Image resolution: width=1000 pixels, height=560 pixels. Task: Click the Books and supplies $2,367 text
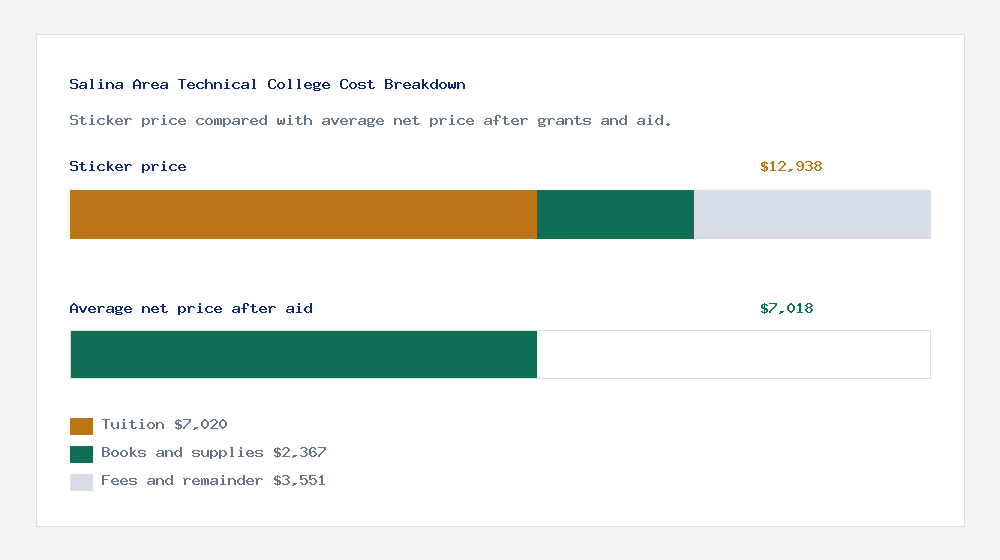coord(214,452)
